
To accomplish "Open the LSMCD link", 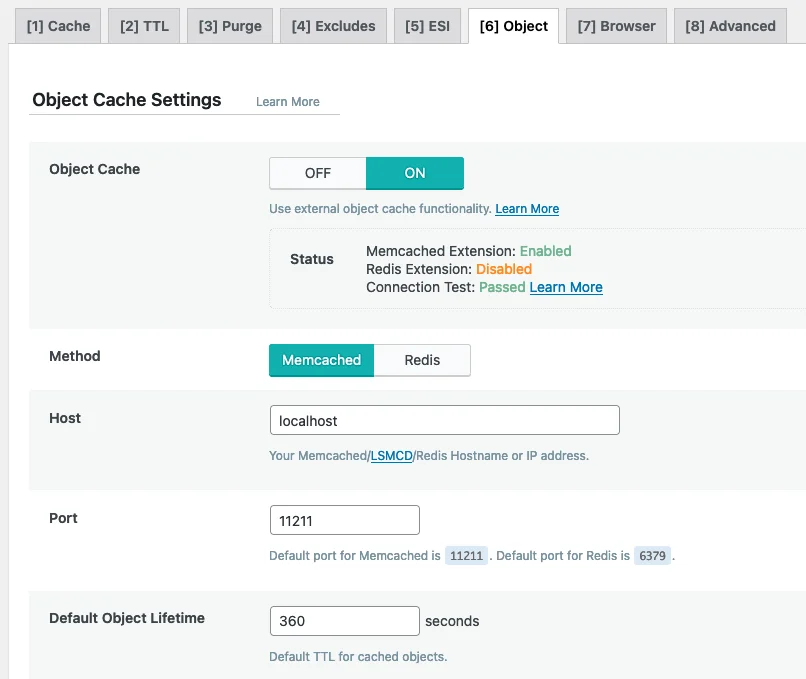I will coord(391,456).
